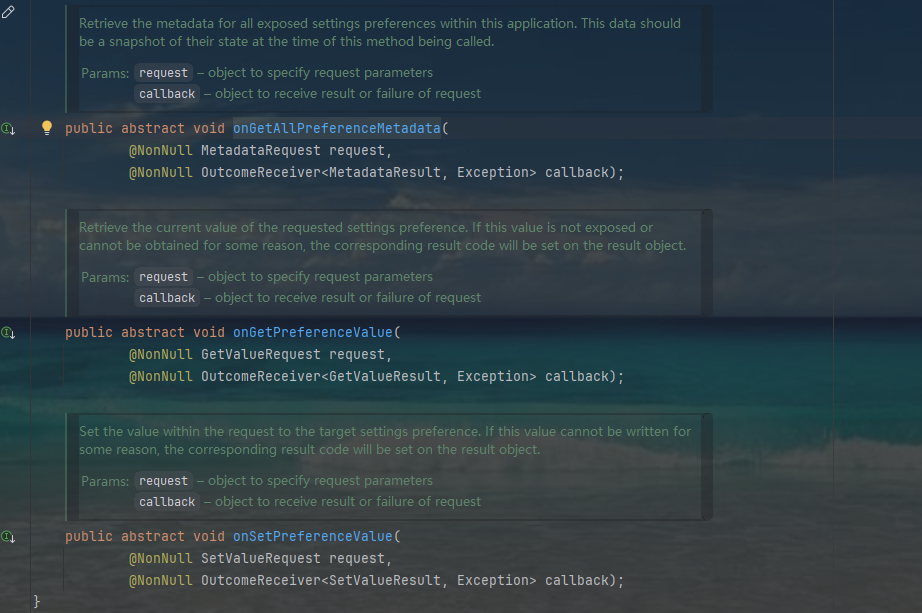Collapse the first Javadoc using the down arrow
This screenshot has height=613, width=922.
click(13, 129)
